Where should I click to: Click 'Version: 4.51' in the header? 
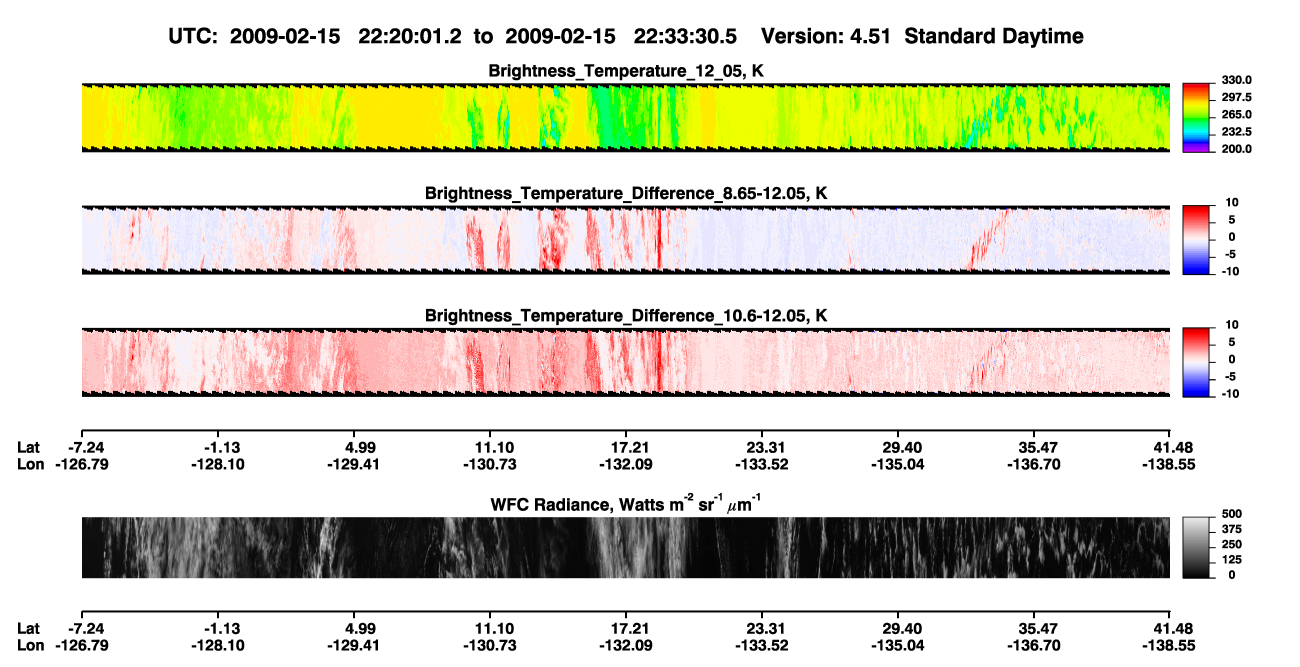pyautogui.click(x=828, y=36)
